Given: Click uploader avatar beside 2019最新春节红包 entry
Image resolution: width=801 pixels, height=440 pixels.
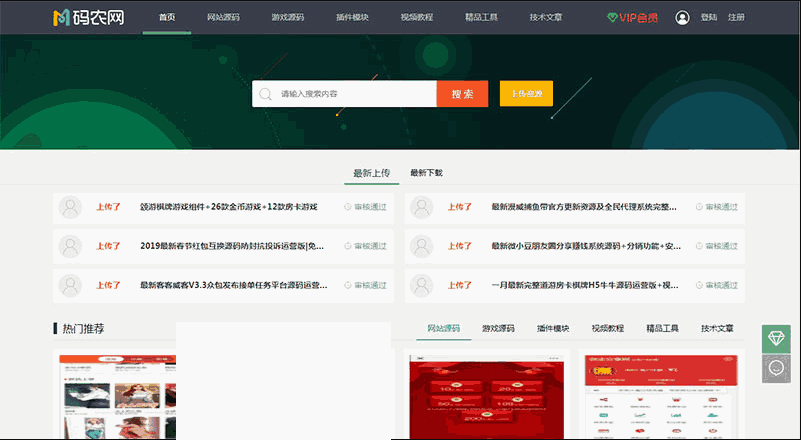Looking at the screenshot, I should coord(70,246).
